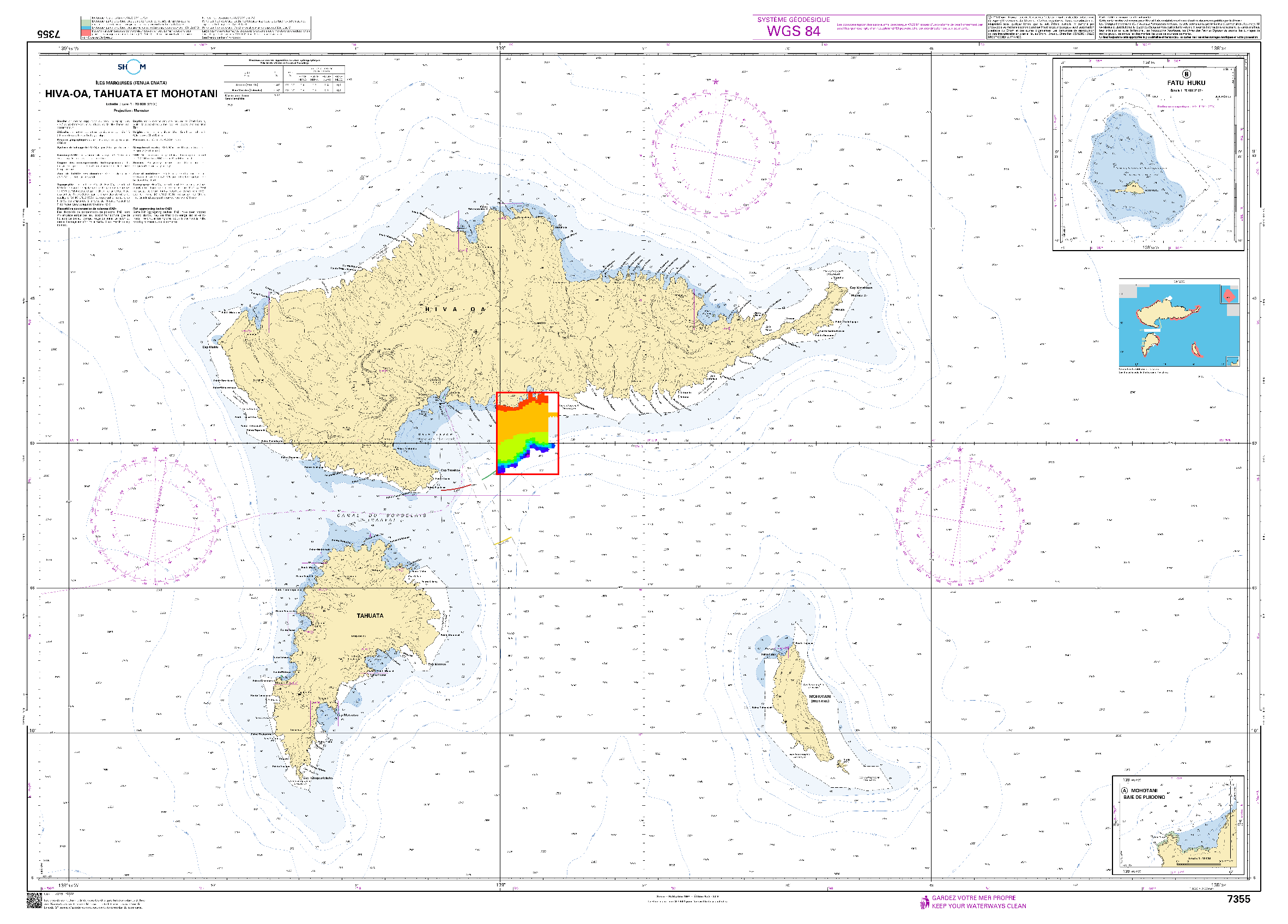Click the HIVA-OA, TAHUATA ET MOHOTANI title
1288x924 pixels.
point(131,94)
